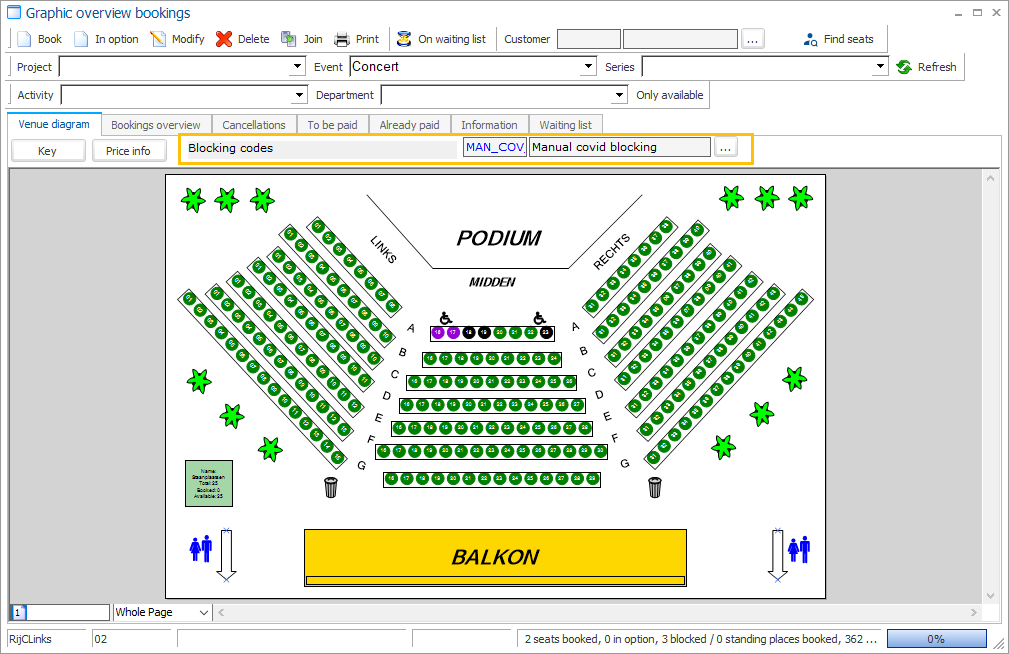Open the Event dropdown showing Concert

click(588, 67)
